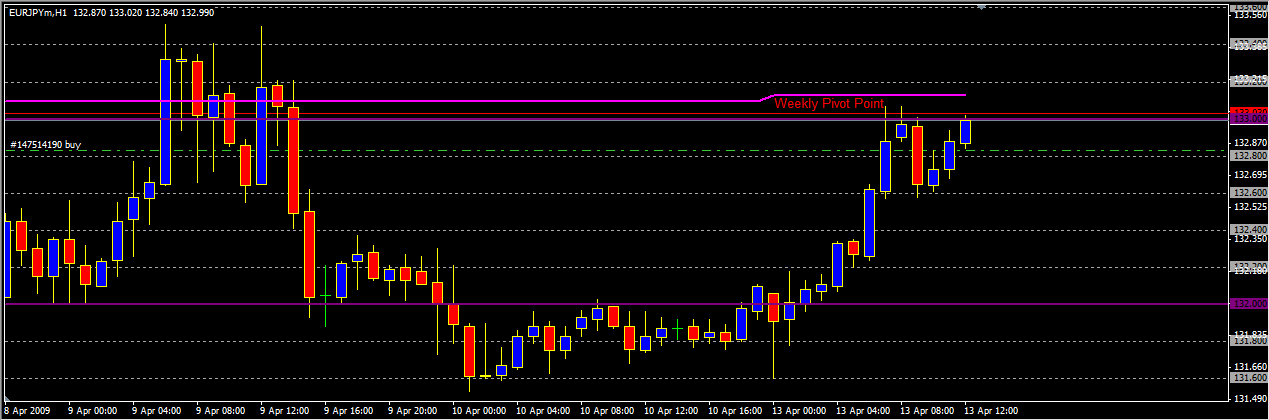This screenshot has width=1269, height=420.
Task: Click the '10 Apr 04:00' time label
Action: point(542,411)
